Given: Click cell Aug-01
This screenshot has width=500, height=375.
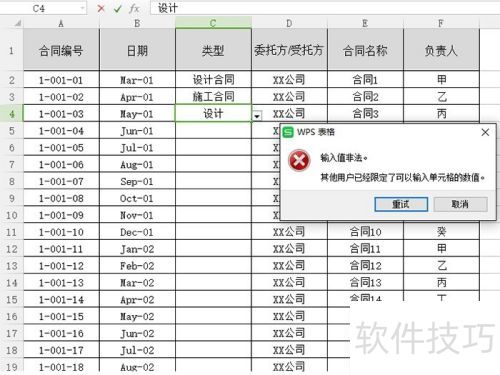Looking at the screenshot, I should point(137,164).
